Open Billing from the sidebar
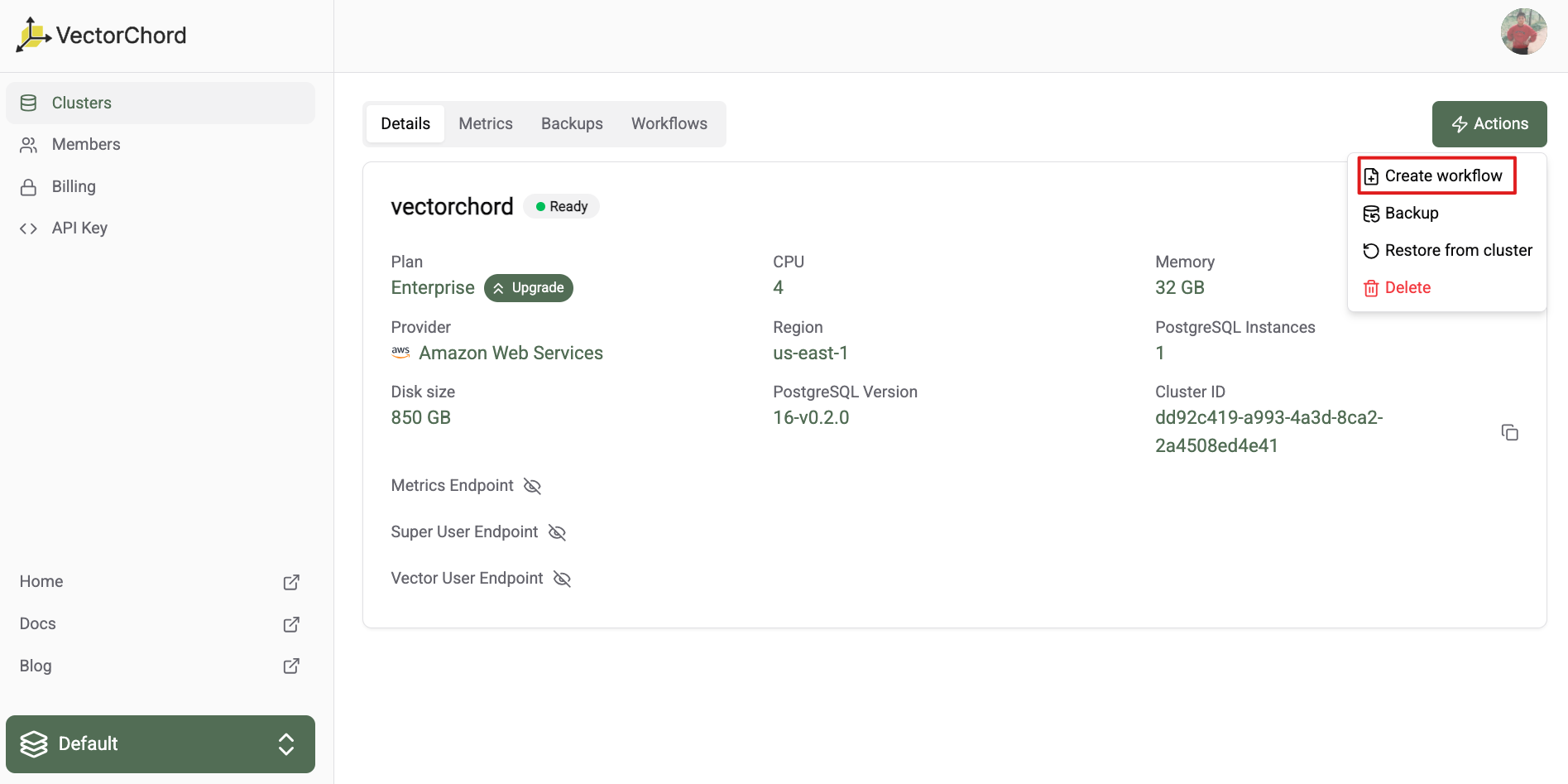This screenshot has width=1568, height=784. pyautogui.click(x=74, y=187)
